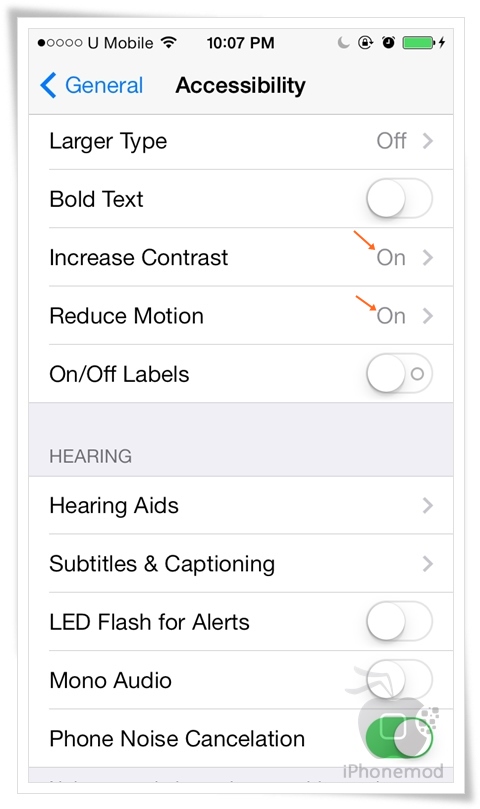Open Larger Type chevron
The height and width of the screenshot is (809, 480).
[427, 141]
